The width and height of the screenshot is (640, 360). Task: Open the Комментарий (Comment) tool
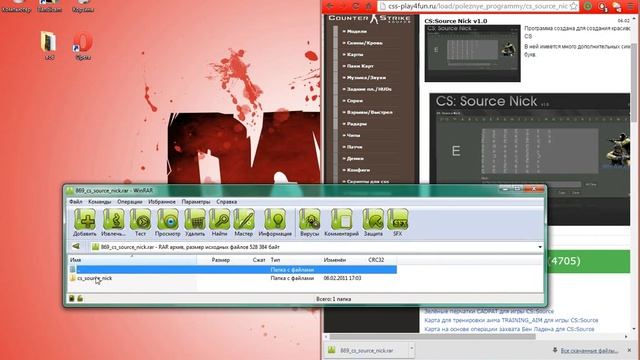[x=341, y=222]
